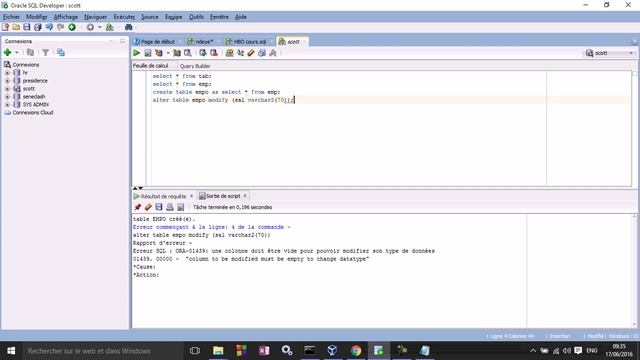Click the binoculars find database object icon
The image size is (640, 360).
tap(129, 27)
